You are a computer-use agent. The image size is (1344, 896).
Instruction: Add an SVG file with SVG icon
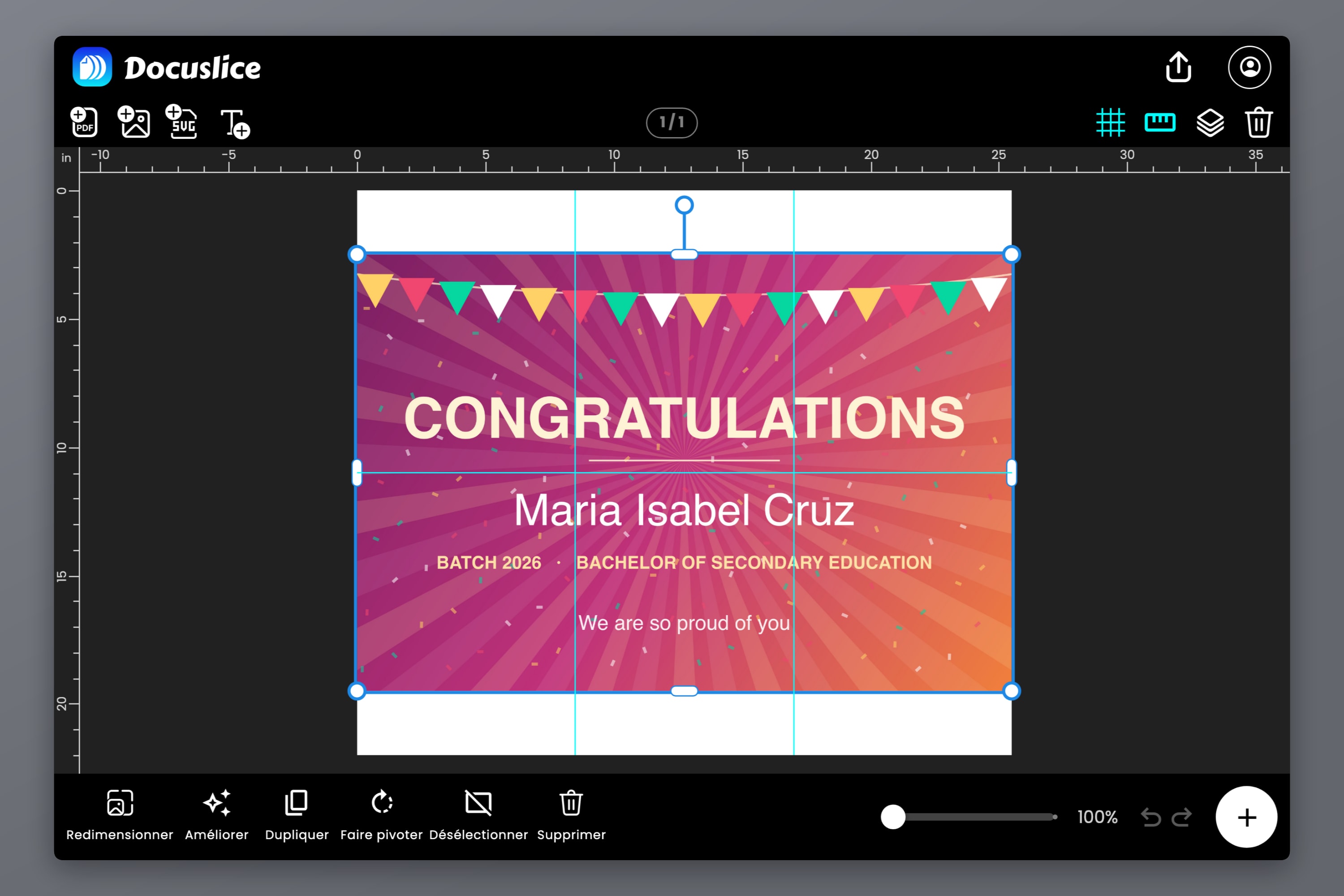coord(182,122)
